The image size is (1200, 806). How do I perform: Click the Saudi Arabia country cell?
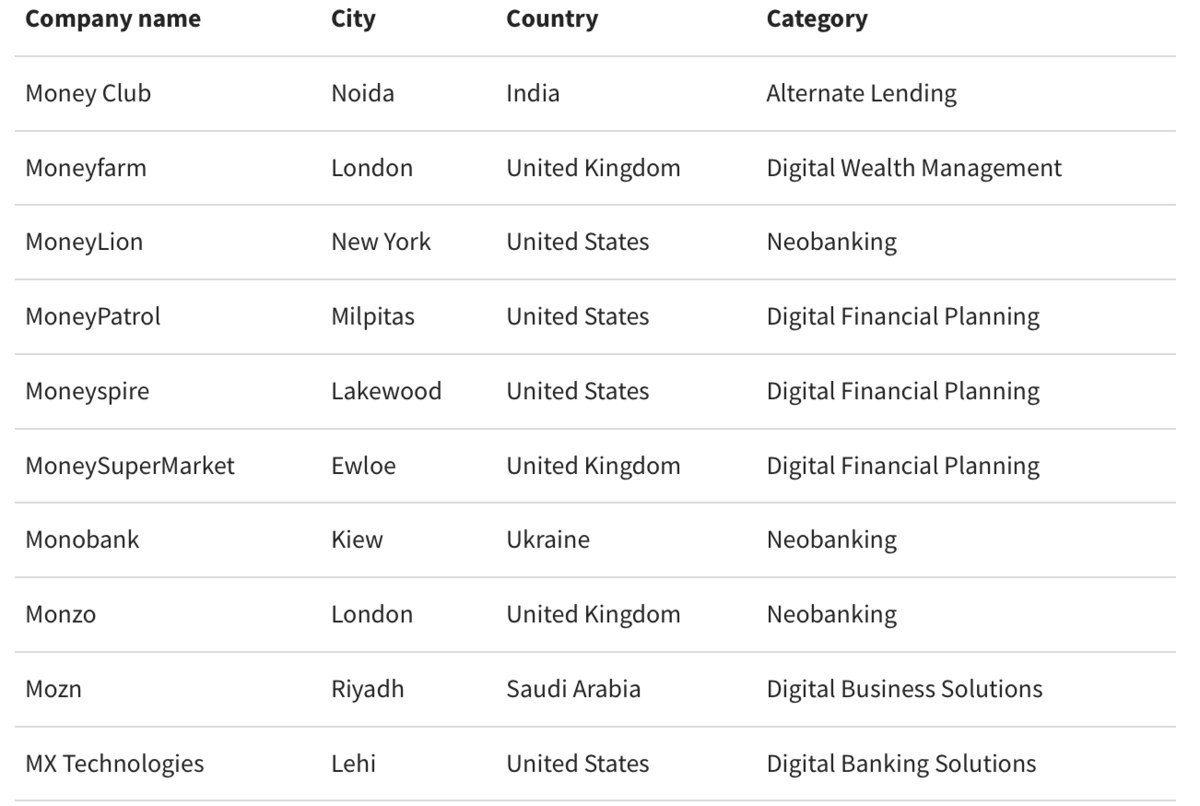click(573, 689)
